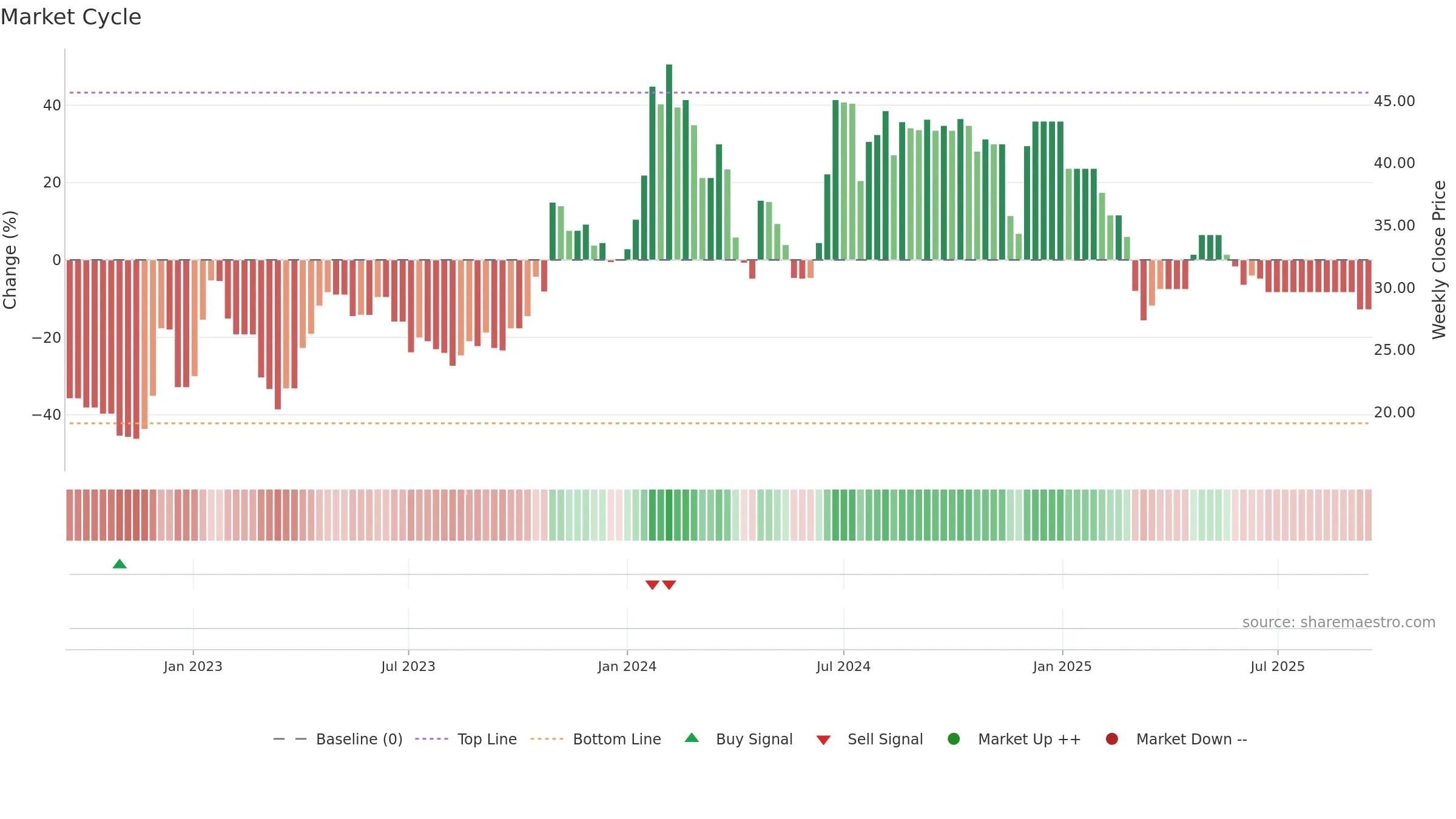Image resolution: width=1456 pixels, height=819 pixels.
Task: Click the purple dotted top line in chart
Action: tap(719, 93)
